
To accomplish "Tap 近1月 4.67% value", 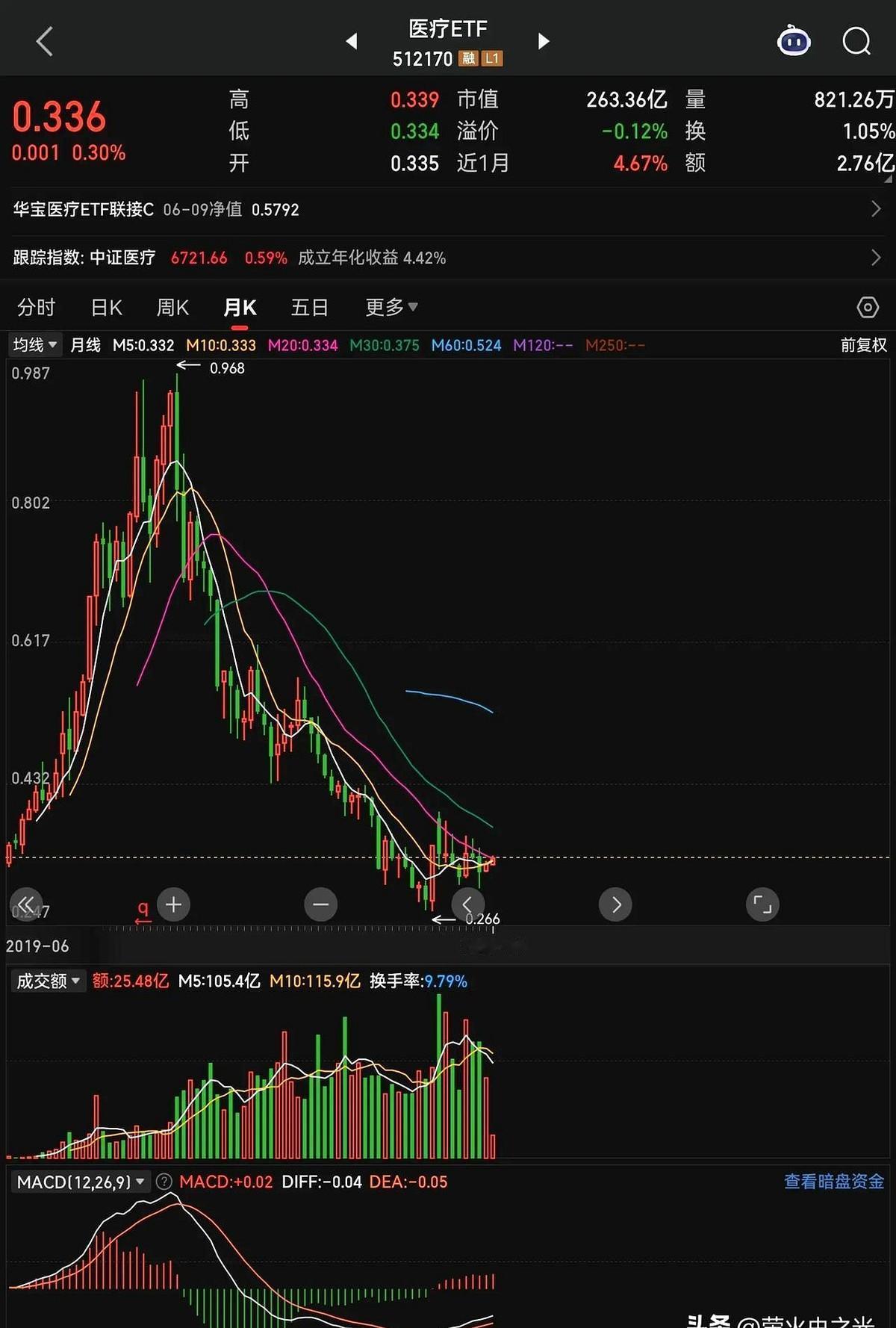I will tap(641, 163).
